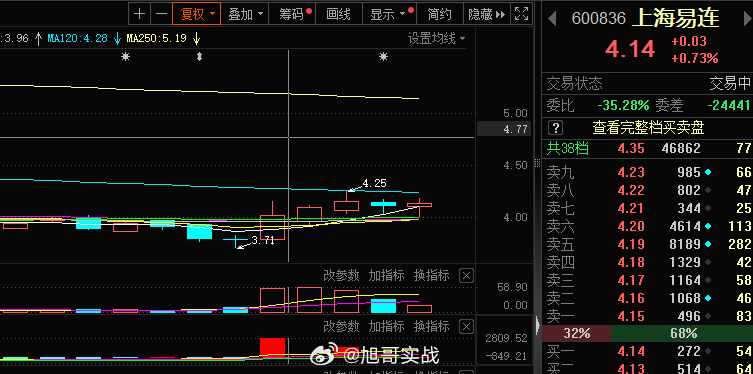Click 隐藏 to hide the side panel

[486, 14]
